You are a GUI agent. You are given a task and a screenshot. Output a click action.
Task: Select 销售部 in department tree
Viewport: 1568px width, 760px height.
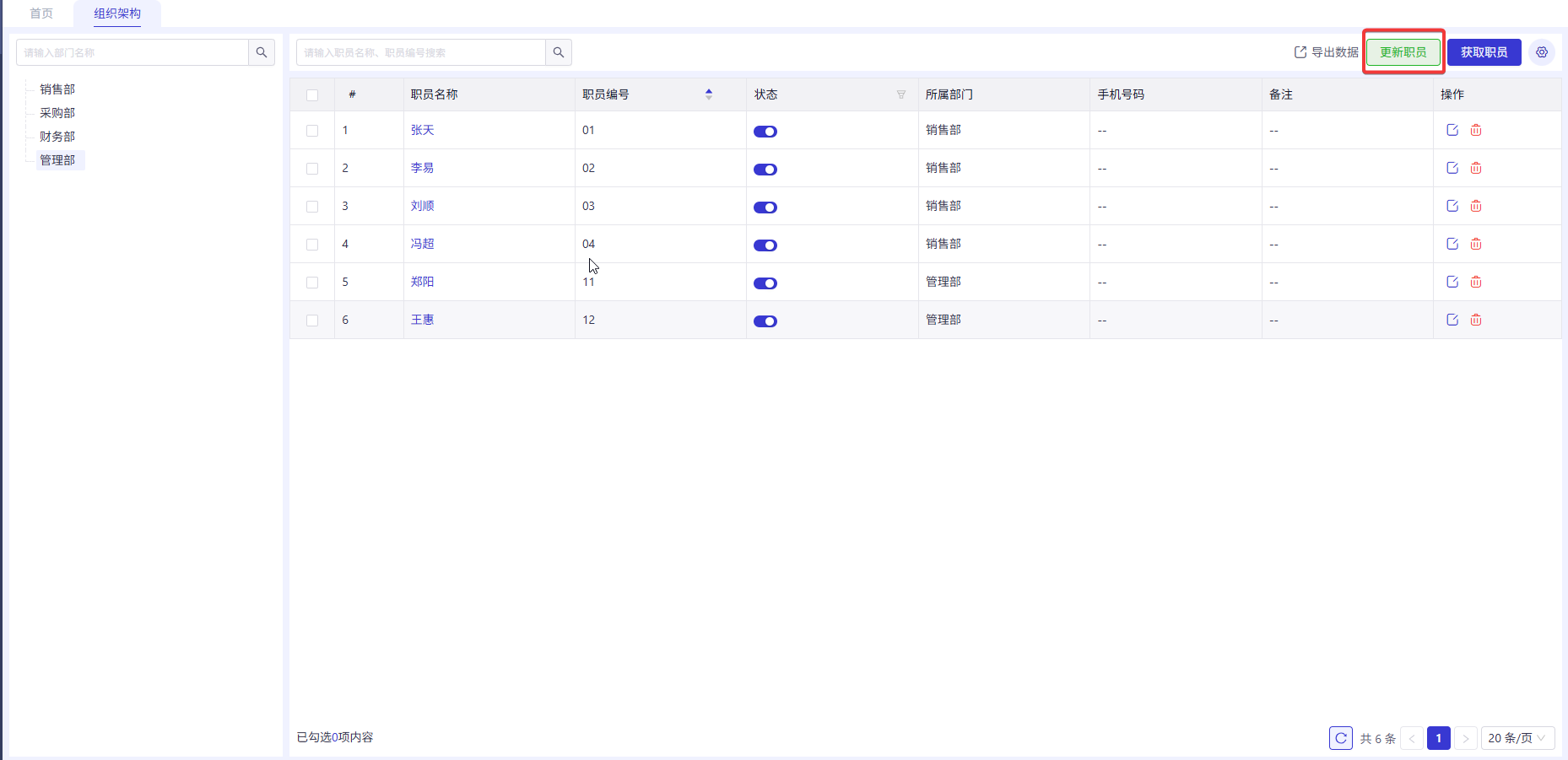point(57,89)
